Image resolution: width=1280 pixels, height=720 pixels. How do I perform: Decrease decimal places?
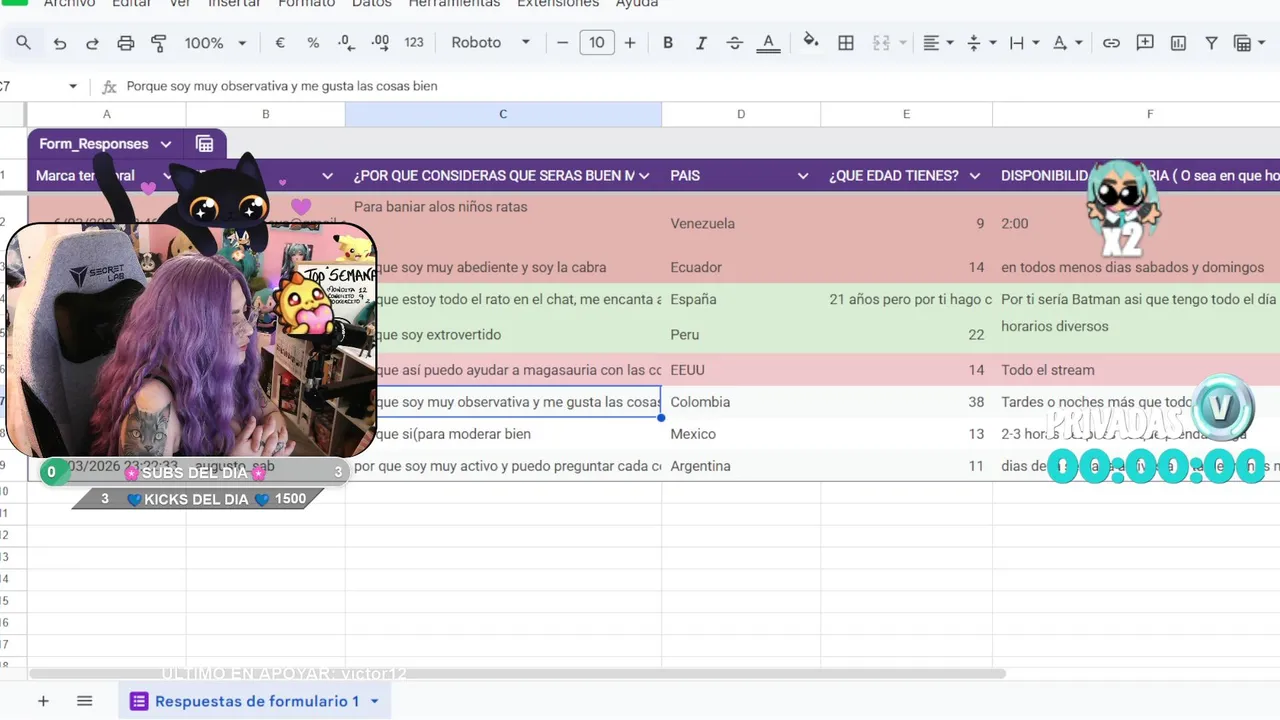click(x=346, y=43)
